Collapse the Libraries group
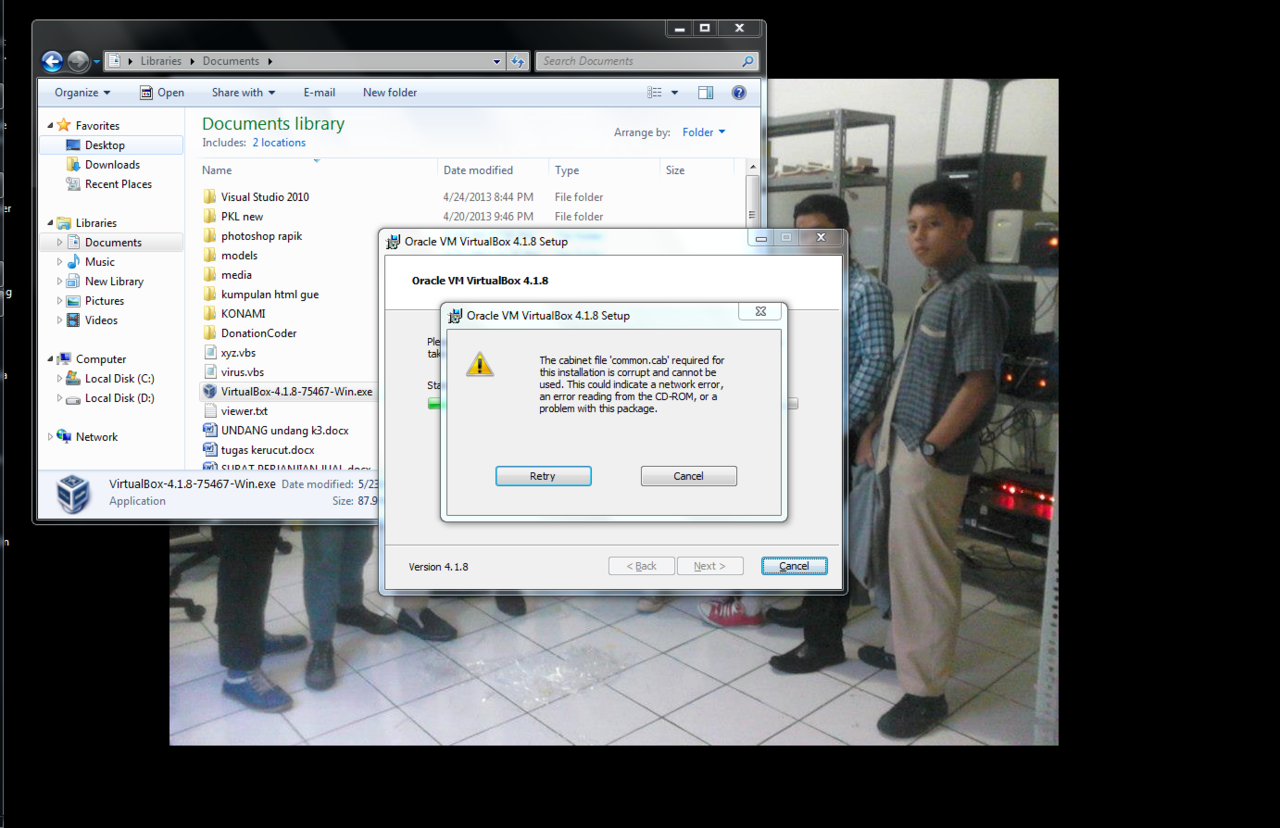This screenshot has height=828, width=1280. pos(50,223)
